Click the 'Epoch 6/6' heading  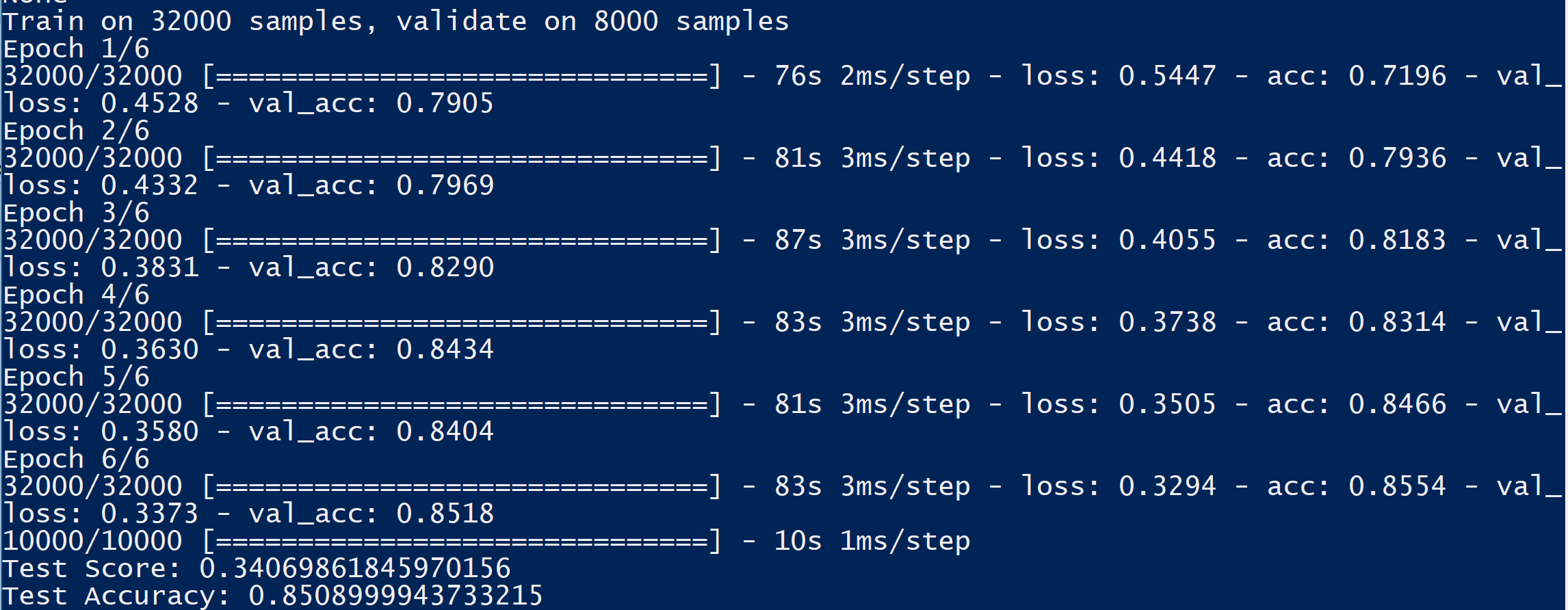point(76,460)
